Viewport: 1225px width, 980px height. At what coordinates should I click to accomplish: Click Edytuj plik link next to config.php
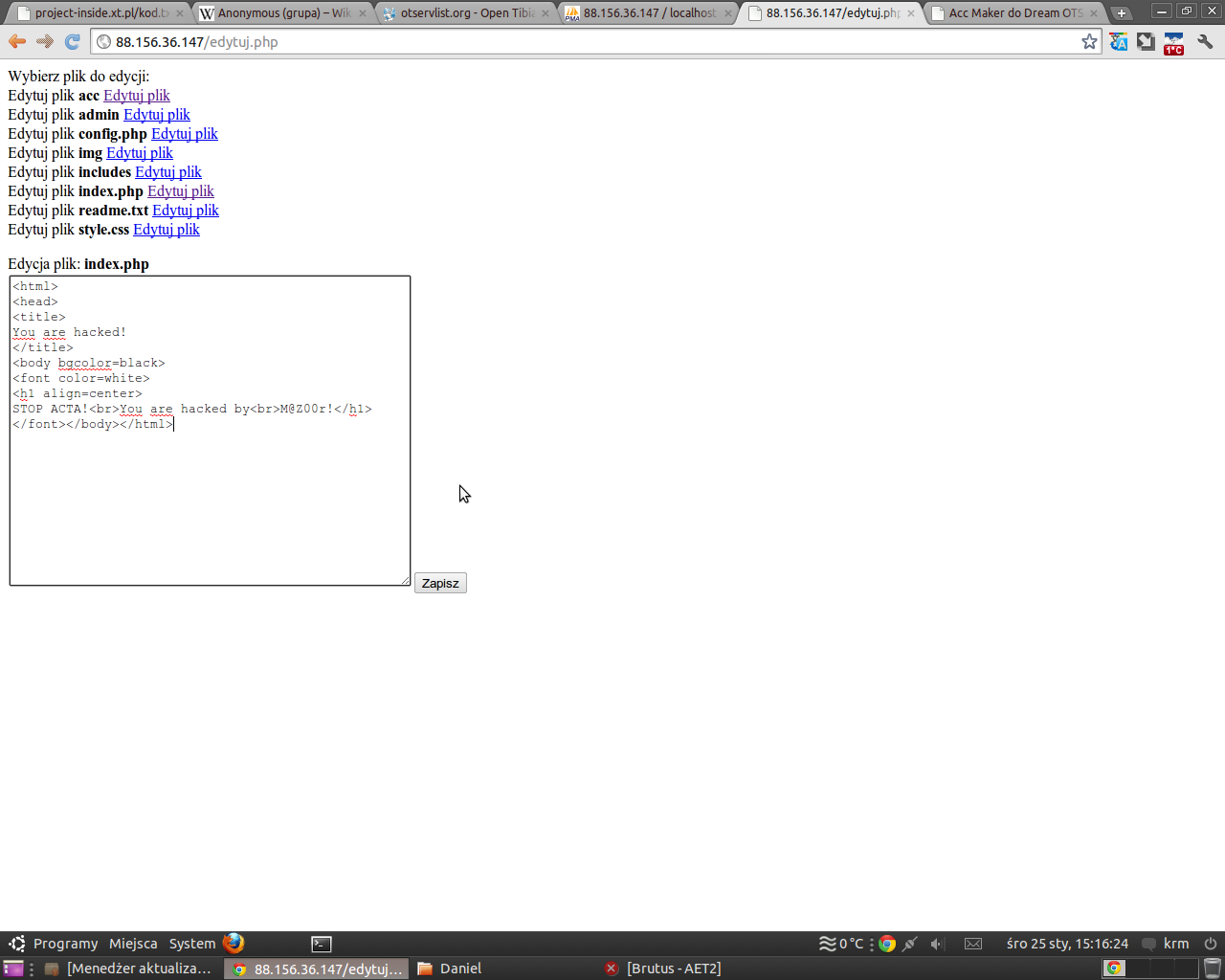click(x=184, y=134)
